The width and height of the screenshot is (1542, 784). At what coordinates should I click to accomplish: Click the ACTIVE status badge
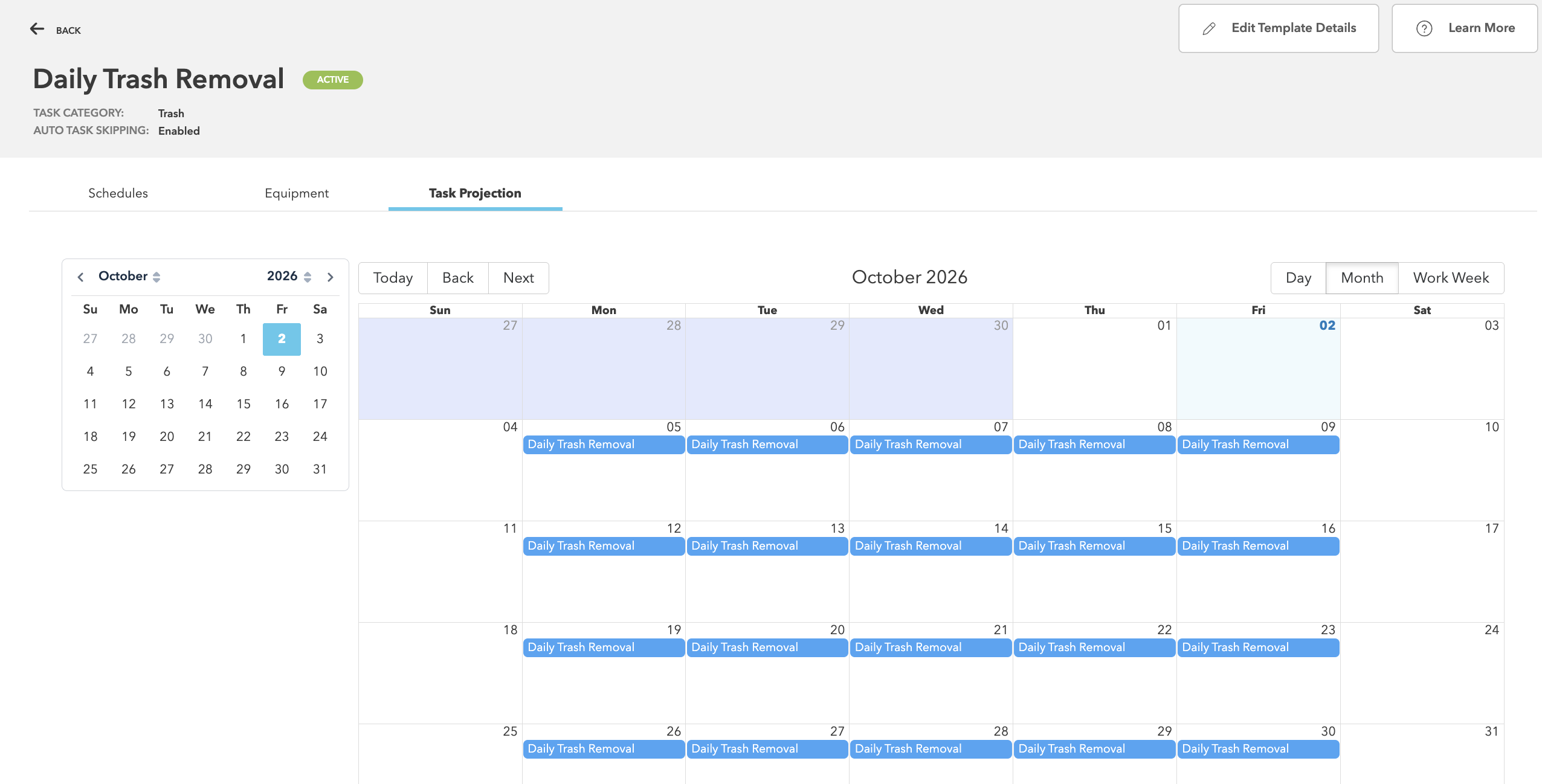(333, 80)
